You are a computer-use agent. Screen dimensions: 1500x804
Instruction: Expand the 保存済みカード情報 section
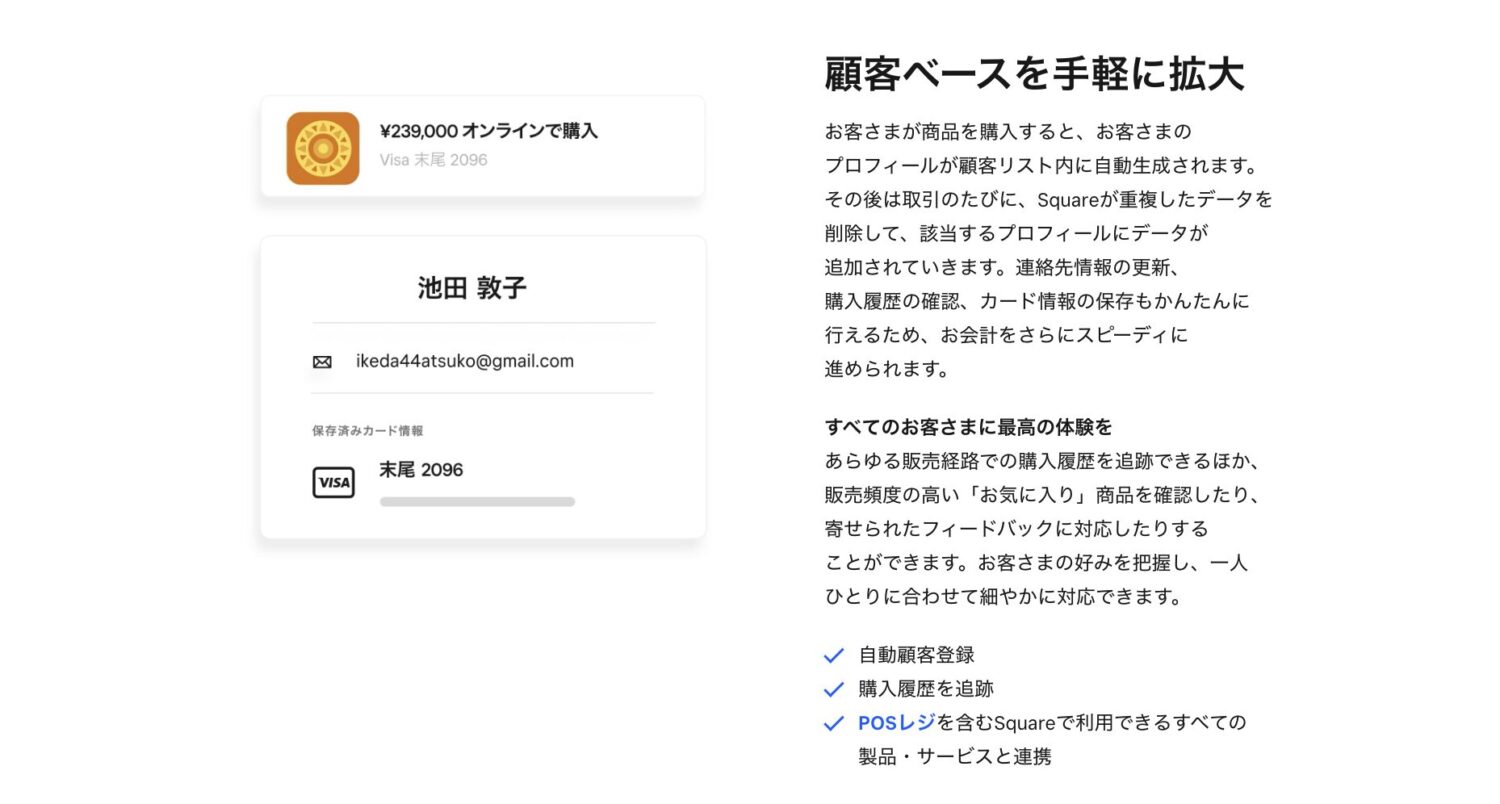(366, 430)
